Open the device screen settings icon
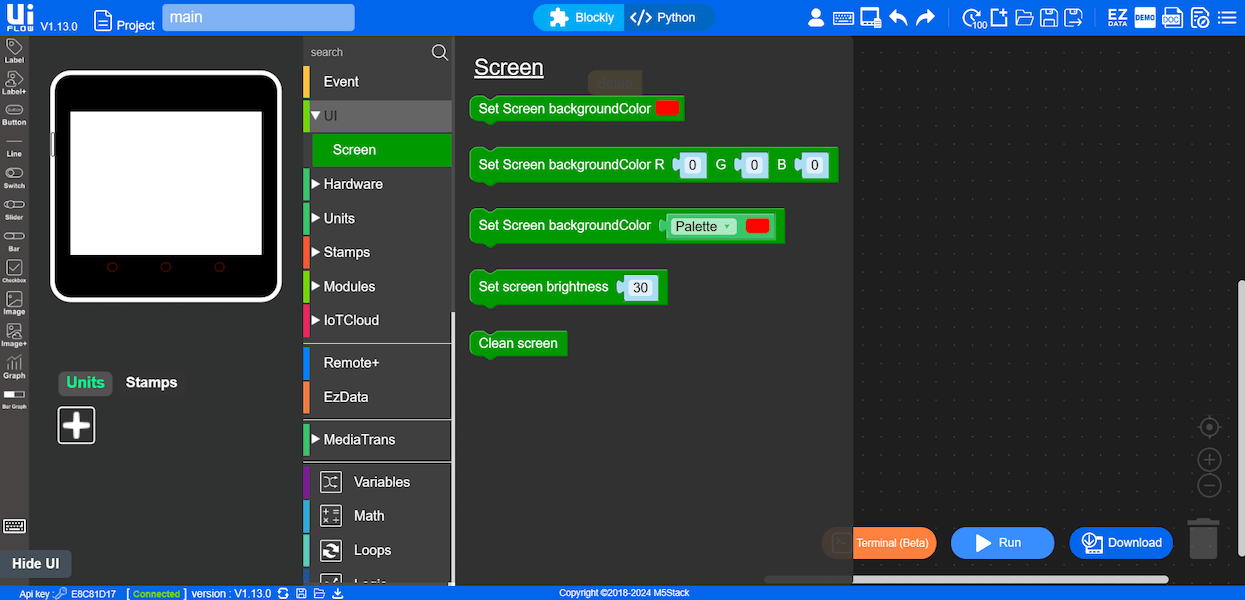1245x600 pixels. pos(871,18)
